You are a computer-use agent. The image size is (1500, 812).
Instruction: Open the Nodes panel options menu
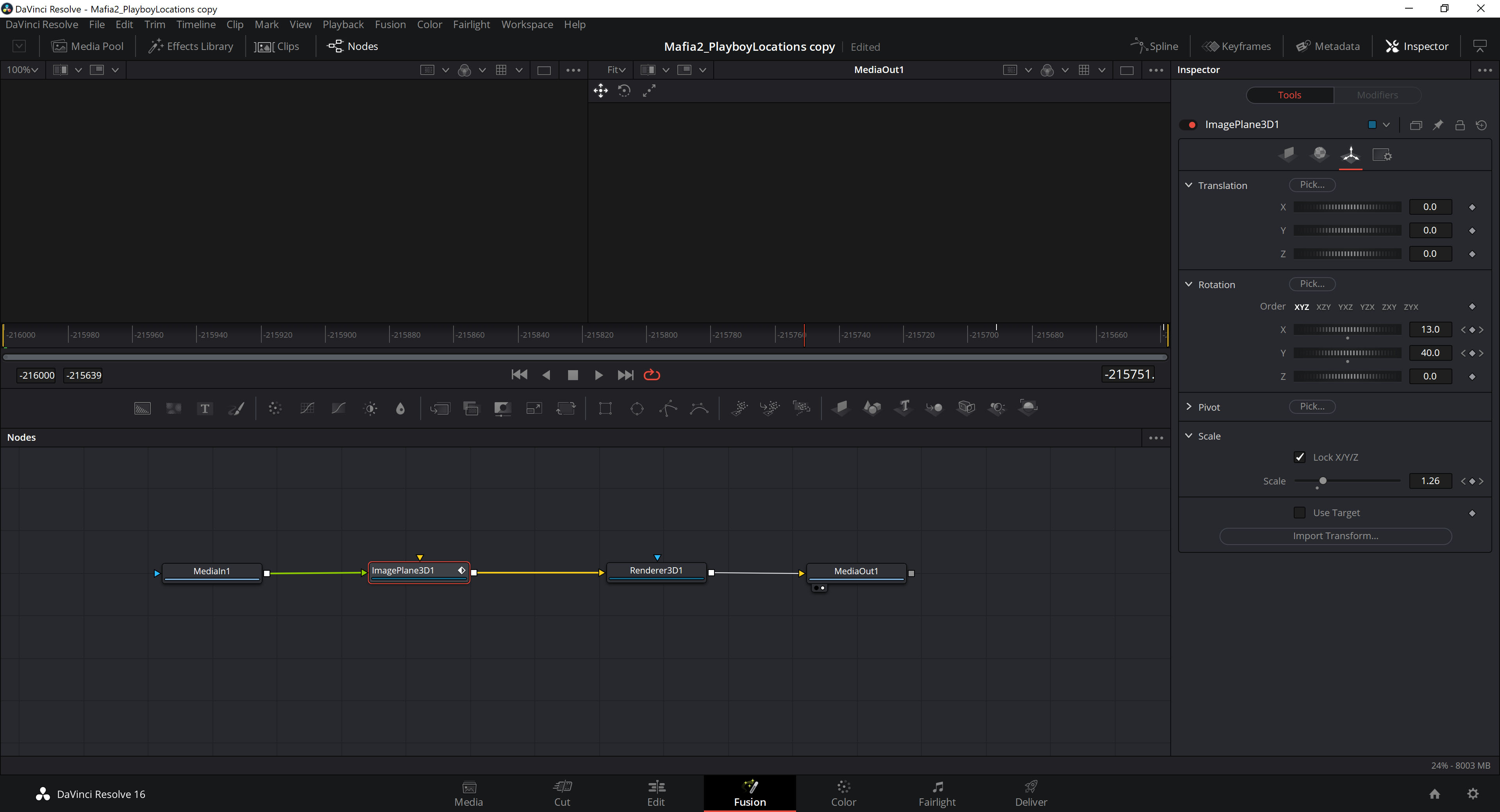pyautogui.click(x=1156, y=438)
